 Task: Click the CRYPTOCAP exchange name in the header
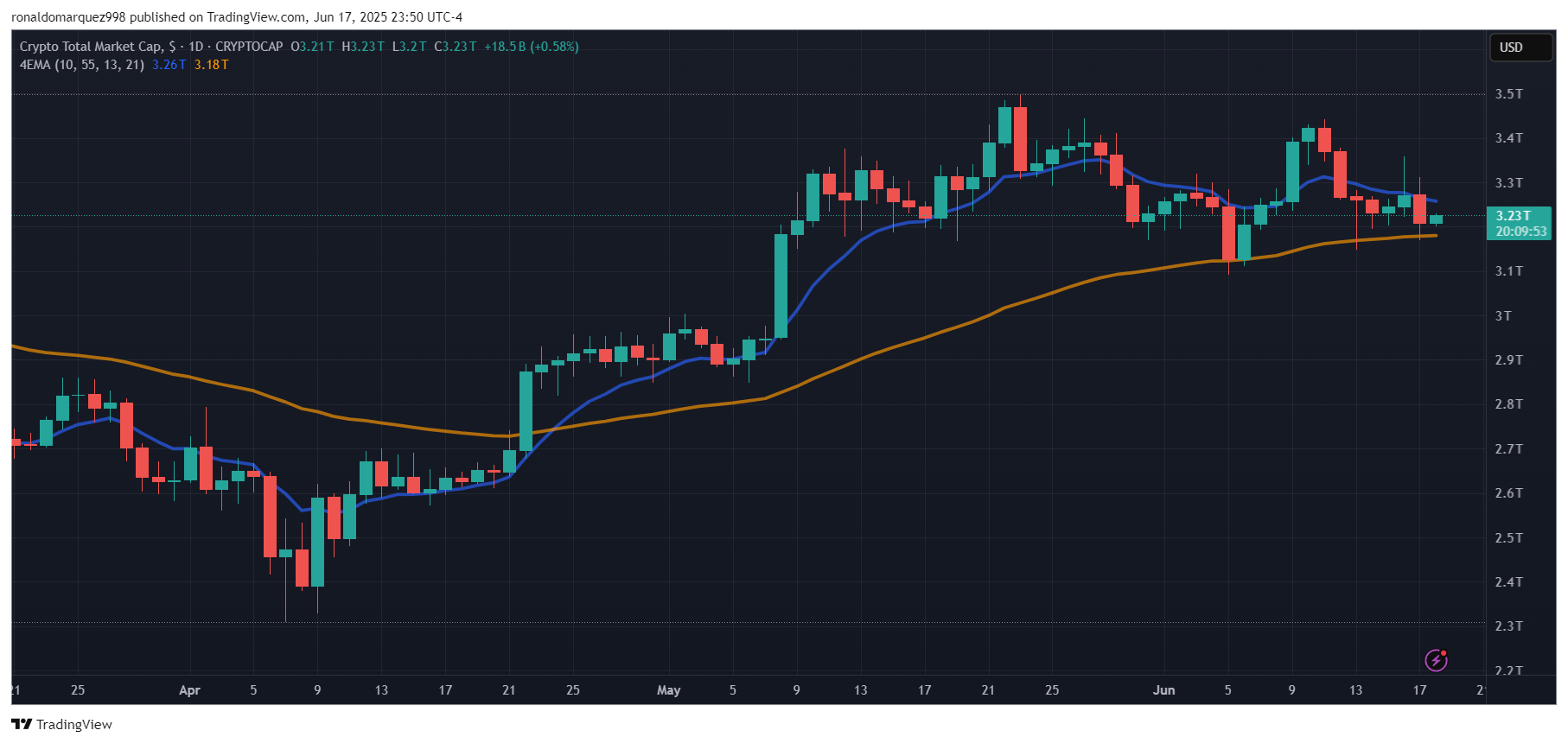[x=249, y=47]
